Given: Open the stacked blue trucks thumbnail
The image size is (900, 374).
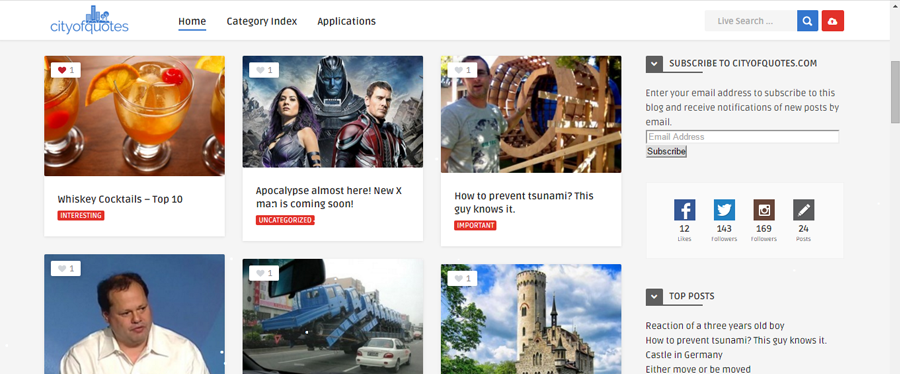Looking at the screenshot, I should pos(332,316).
